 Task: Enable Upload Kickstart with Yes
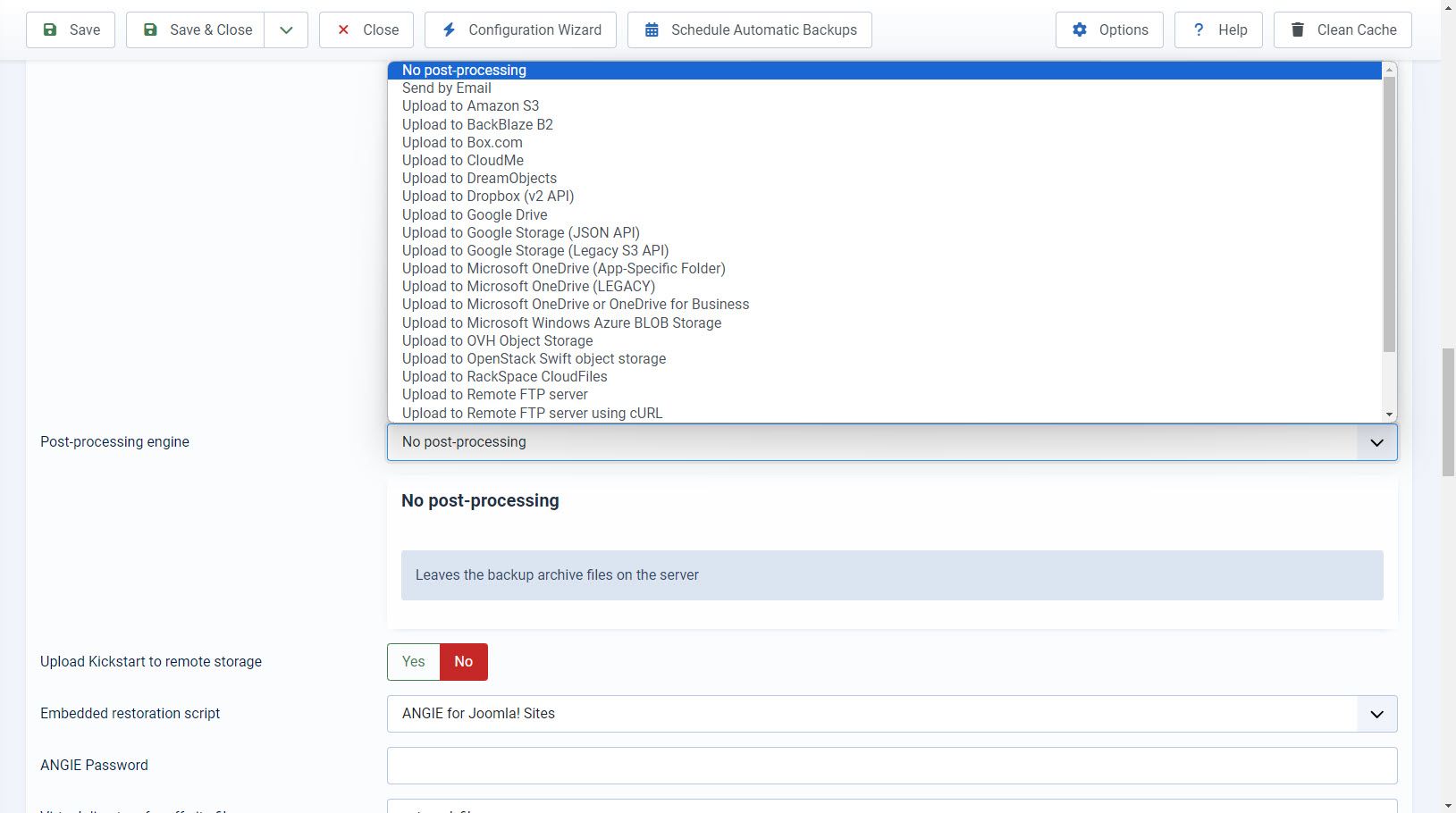click(413, 661)
